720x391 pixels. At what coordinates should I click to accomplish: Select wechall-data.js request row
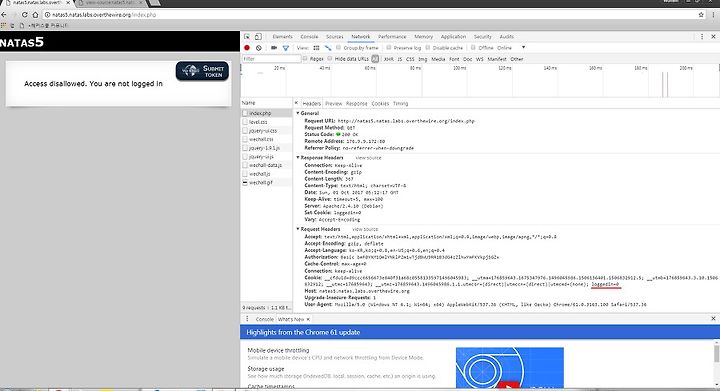tap(267, 165)
